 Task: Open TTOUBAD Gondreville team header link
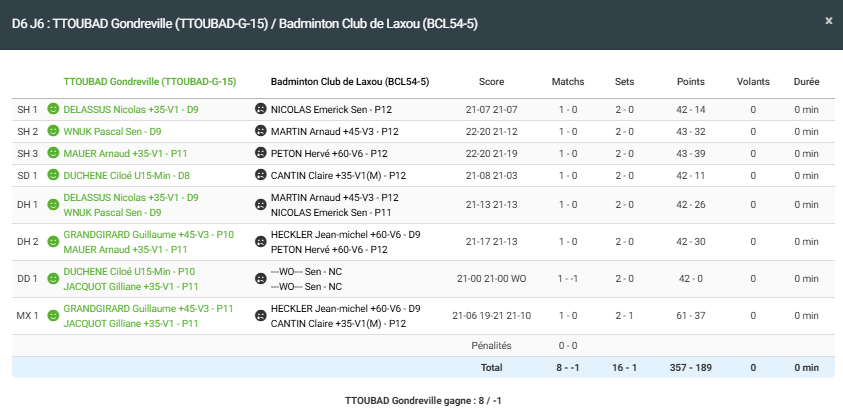pyautogui.click(x=149, y=82)
